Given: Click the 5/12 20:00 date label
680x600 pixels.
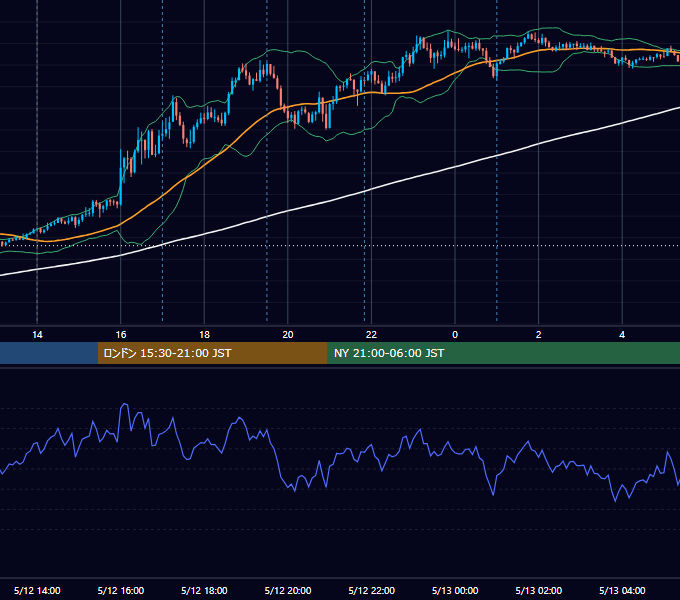Looking at the screenshot, I should pos(288,590).
